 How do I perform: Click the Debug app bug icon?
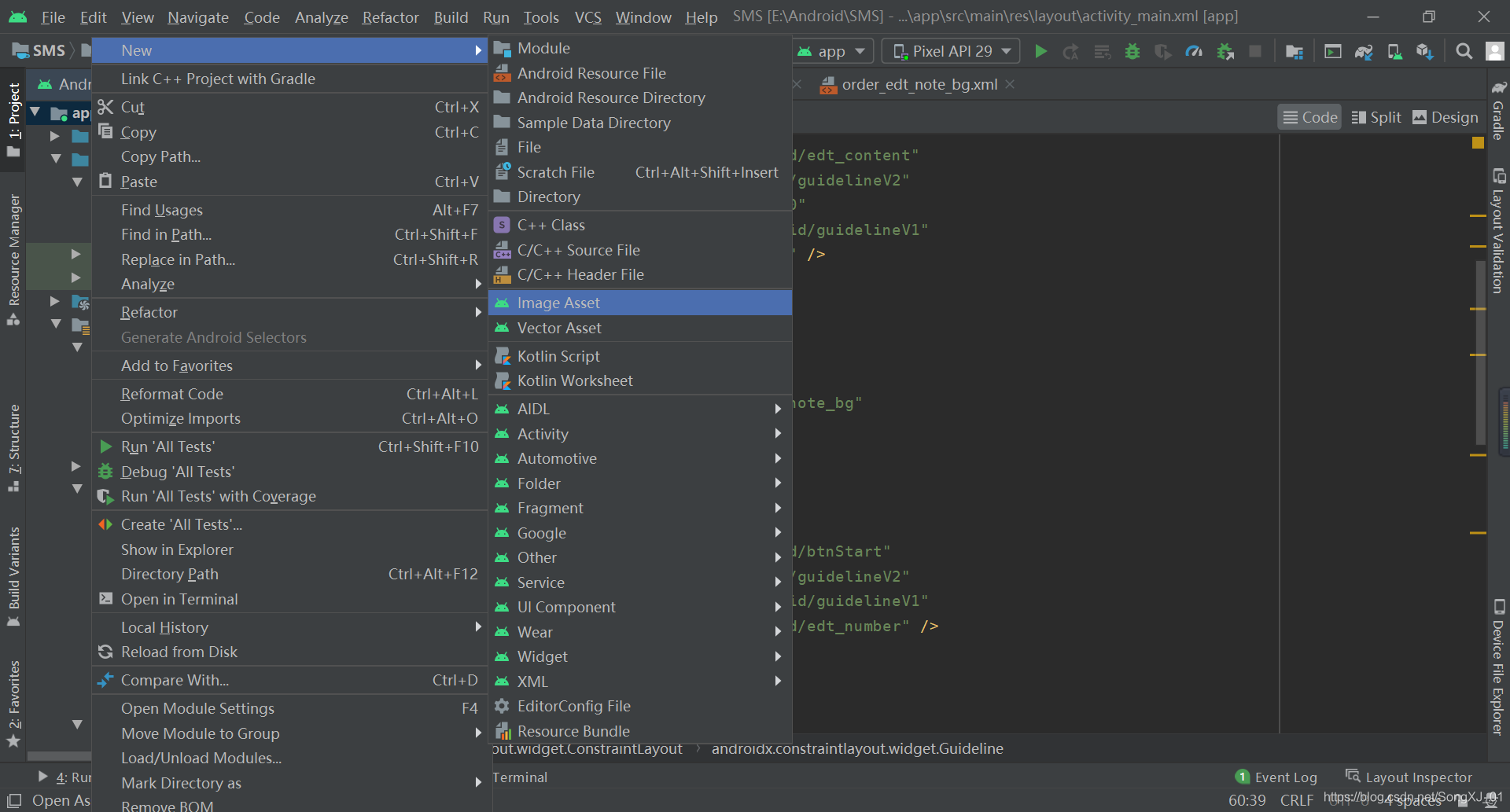click(1132, 52)
